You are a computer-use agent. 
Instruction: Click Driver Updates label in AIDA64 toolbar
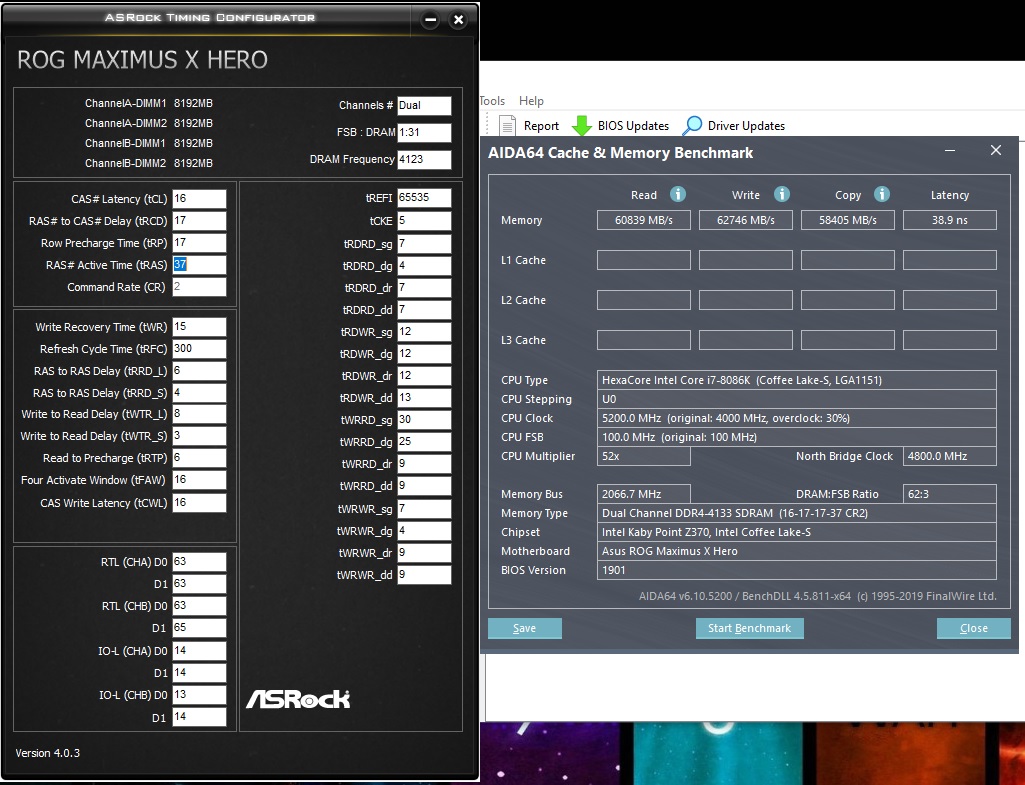point(747,125)
